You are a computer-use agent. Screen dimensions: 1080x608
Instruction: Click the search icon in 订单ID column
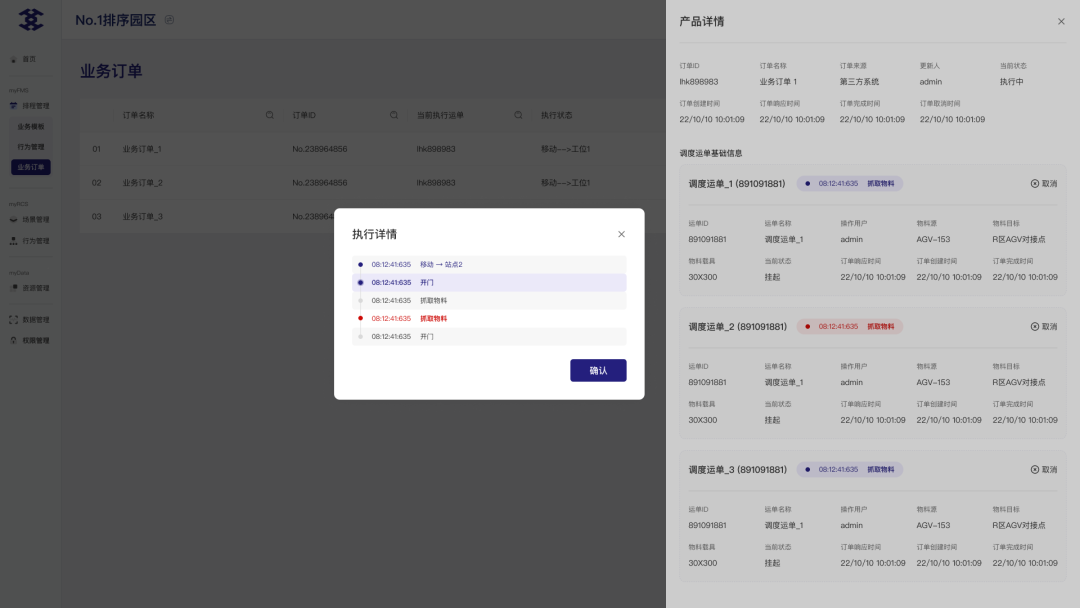[394, 115]
